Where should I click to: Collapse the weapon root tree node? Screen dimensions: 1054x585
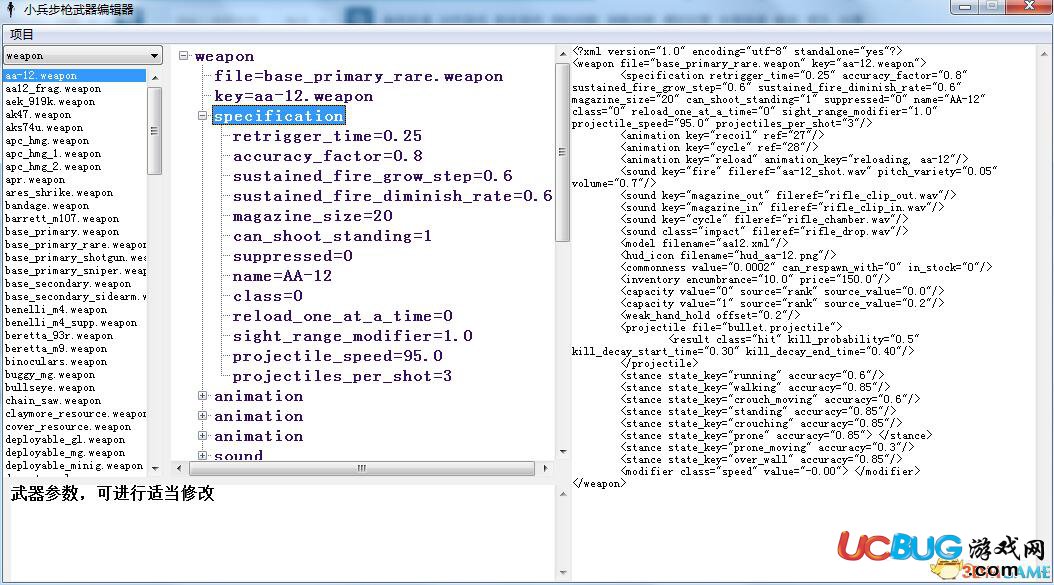click(184, 56)
